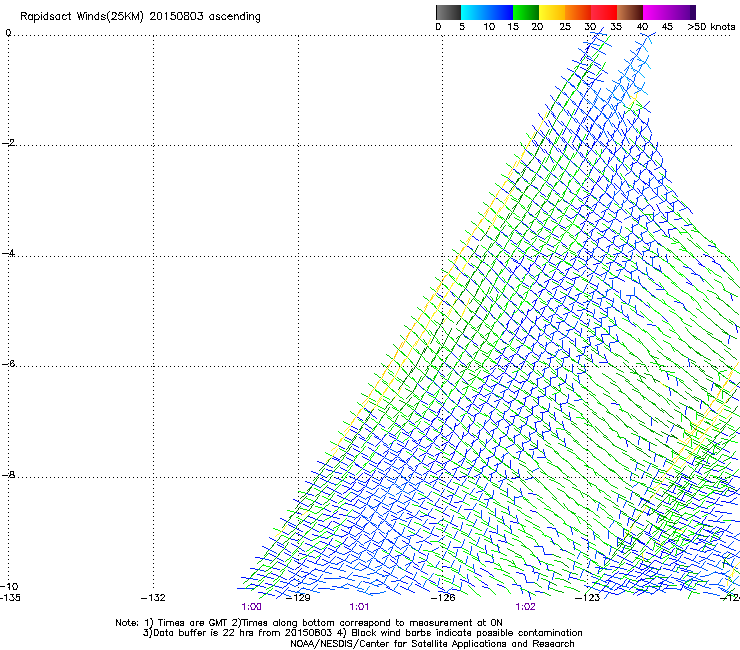Click the cyan 5-10 knots legend swatch
Screen dimensions: 740x650
474,12
